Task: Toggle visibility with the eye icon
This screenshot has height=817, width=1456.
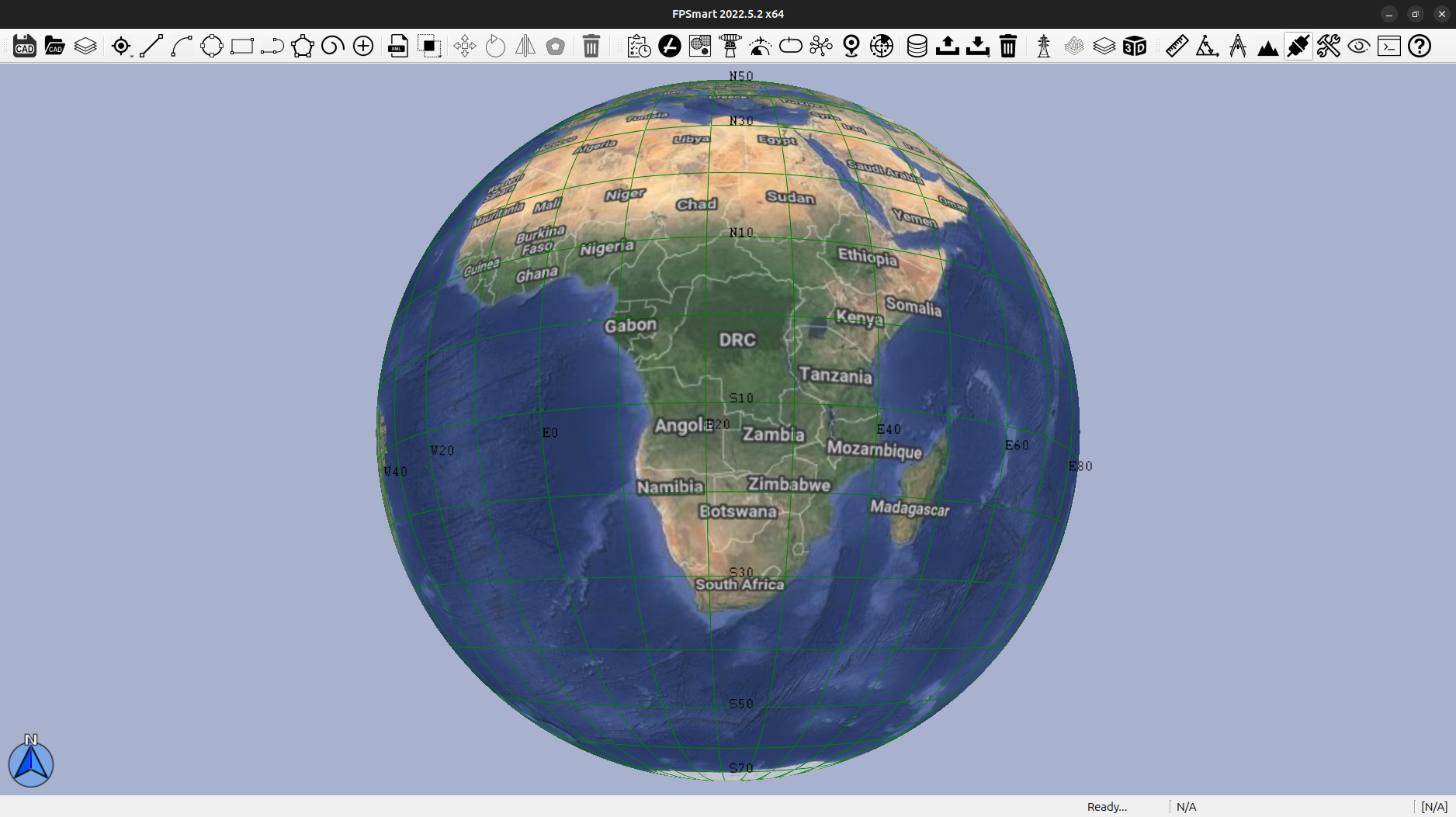Action: (x=1358, y=47)
